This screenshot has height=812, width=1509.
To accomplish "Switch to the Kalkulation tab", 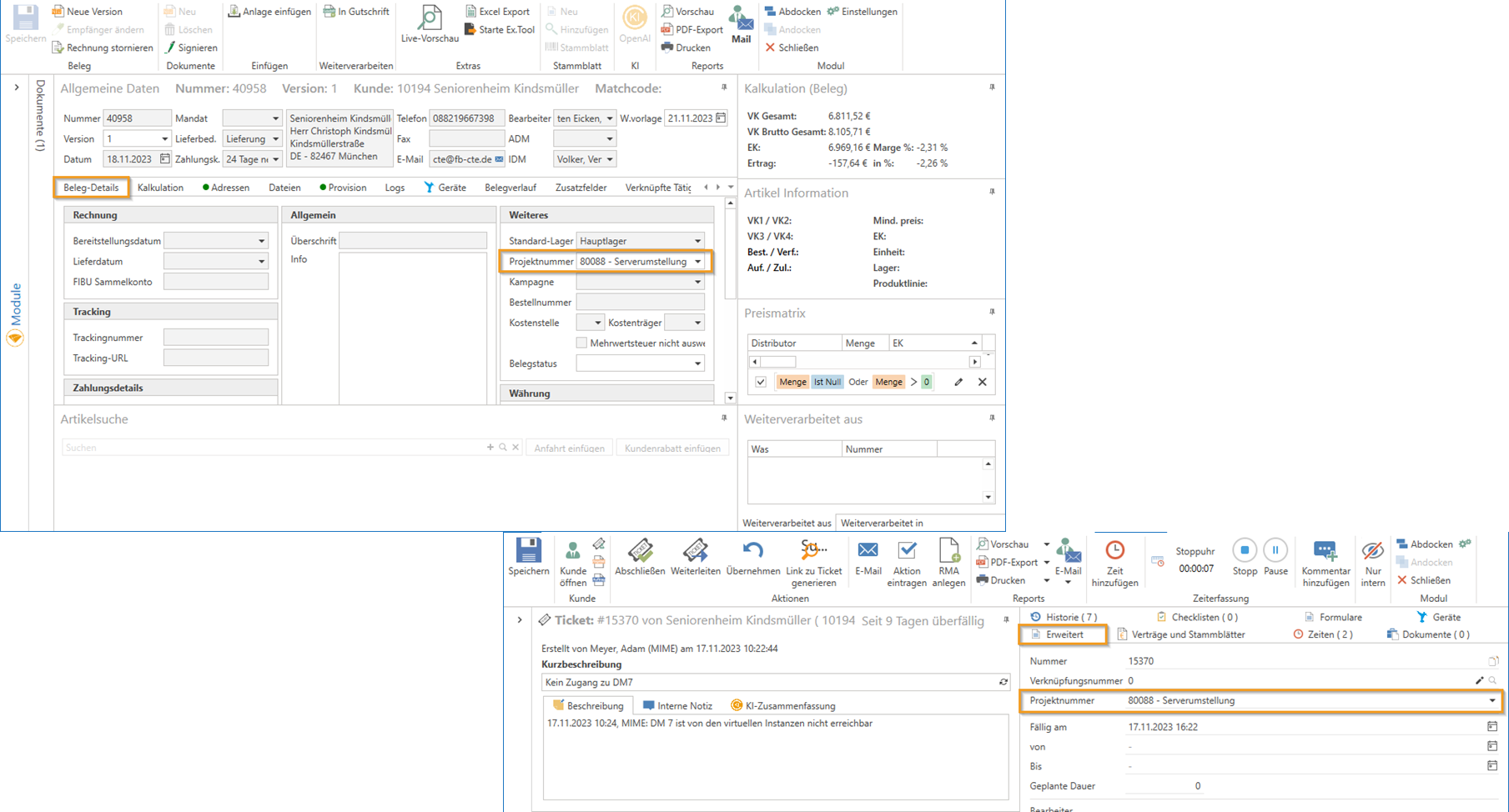I will point(160,188).
